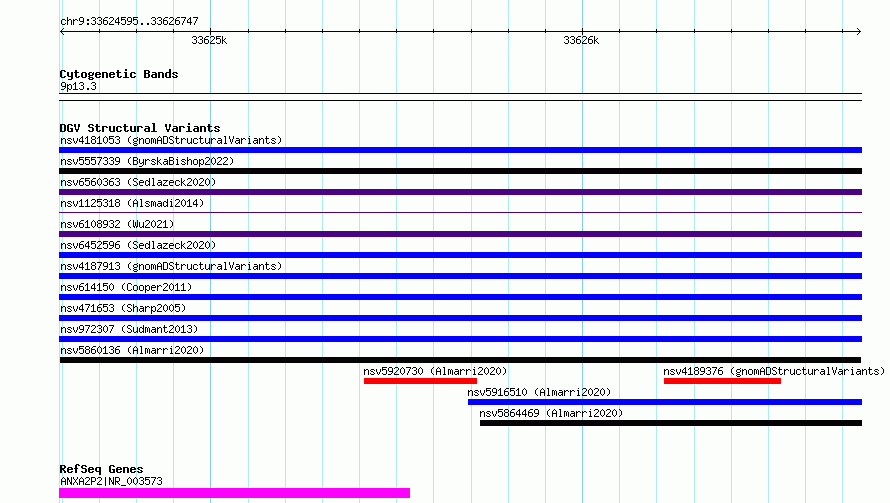The image size is (890, 503).
Task: Click the 9p13.3 band label
Action: pos(78,86)
